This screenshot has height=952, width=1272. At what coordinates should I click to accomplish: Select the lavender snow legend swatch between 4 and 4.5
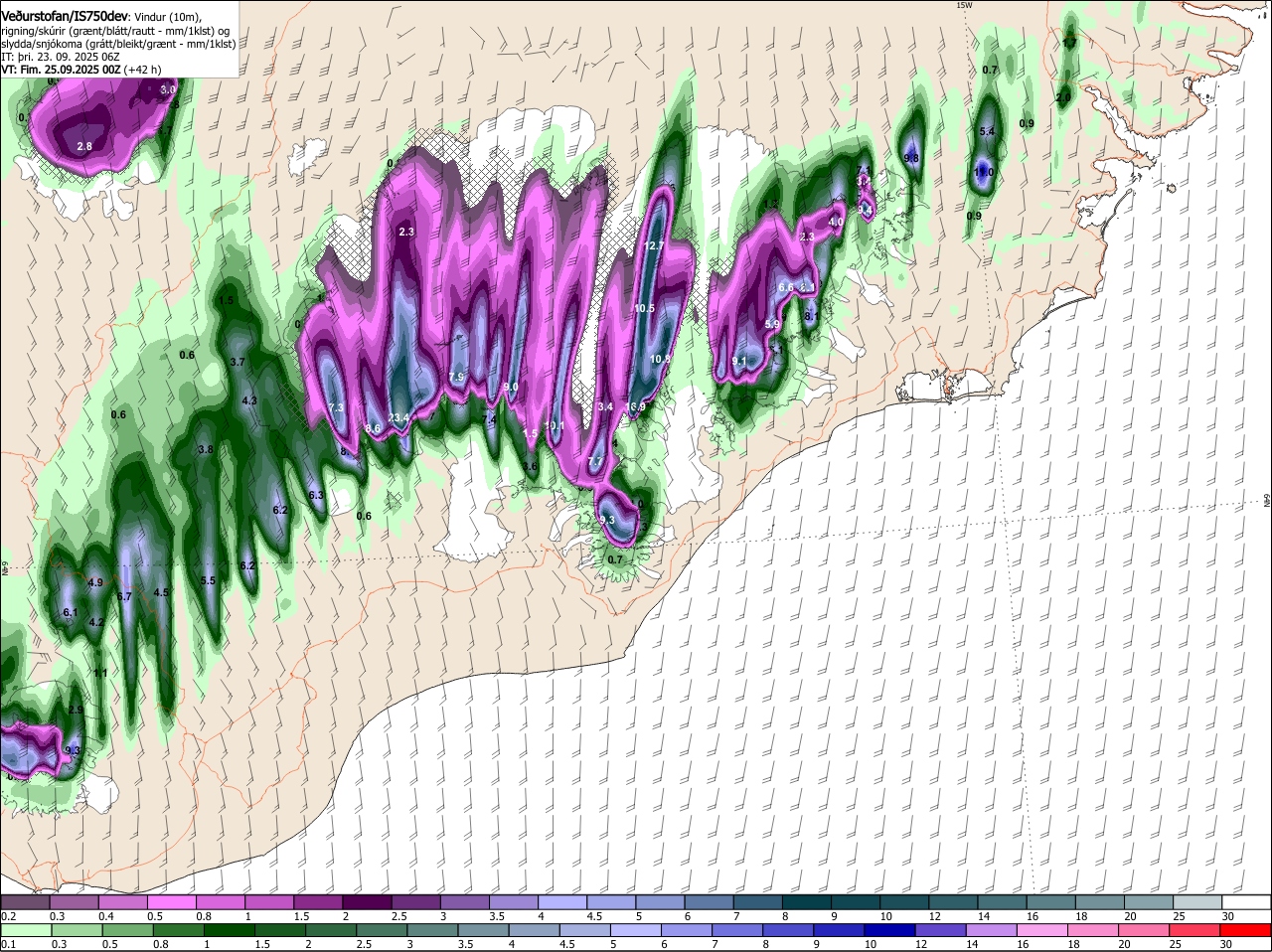(564, 902)
